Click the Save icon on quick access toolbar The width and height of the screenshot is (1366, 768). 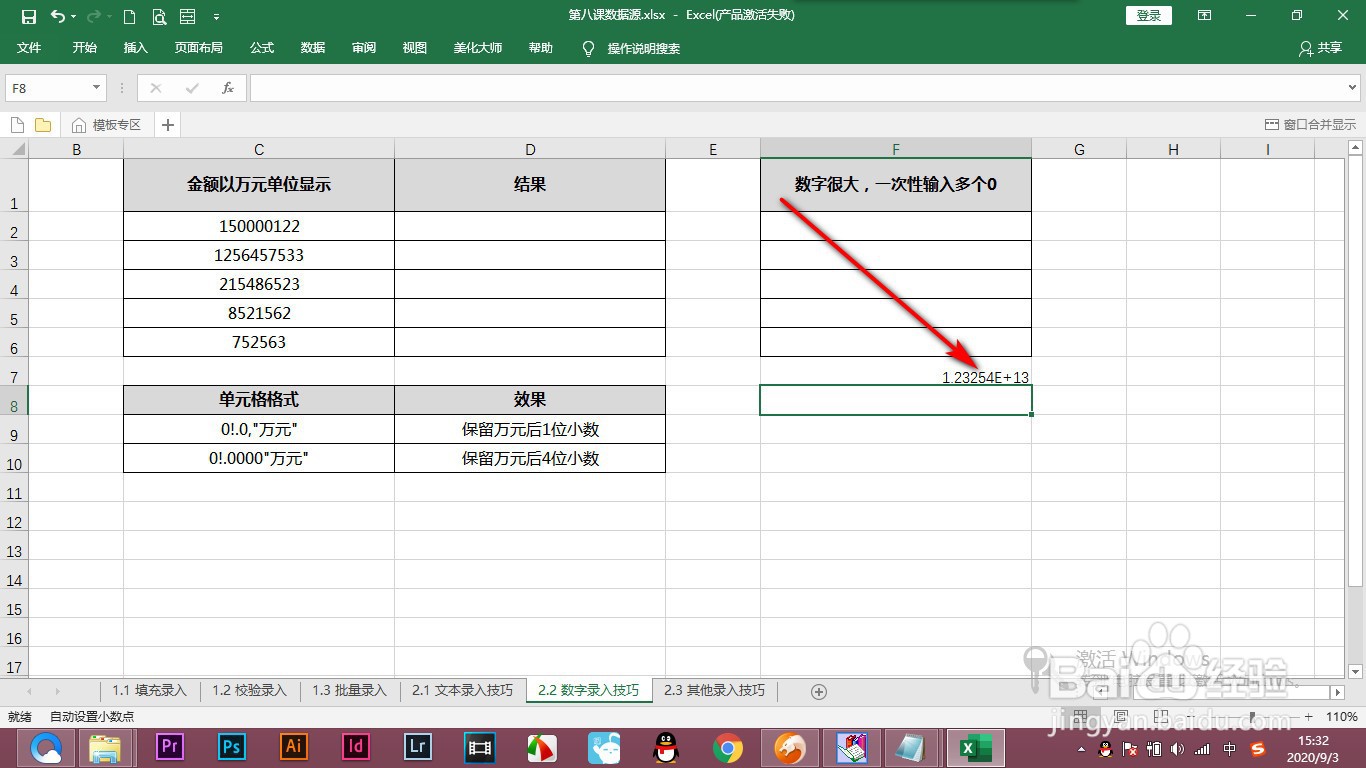coord(27,14)
